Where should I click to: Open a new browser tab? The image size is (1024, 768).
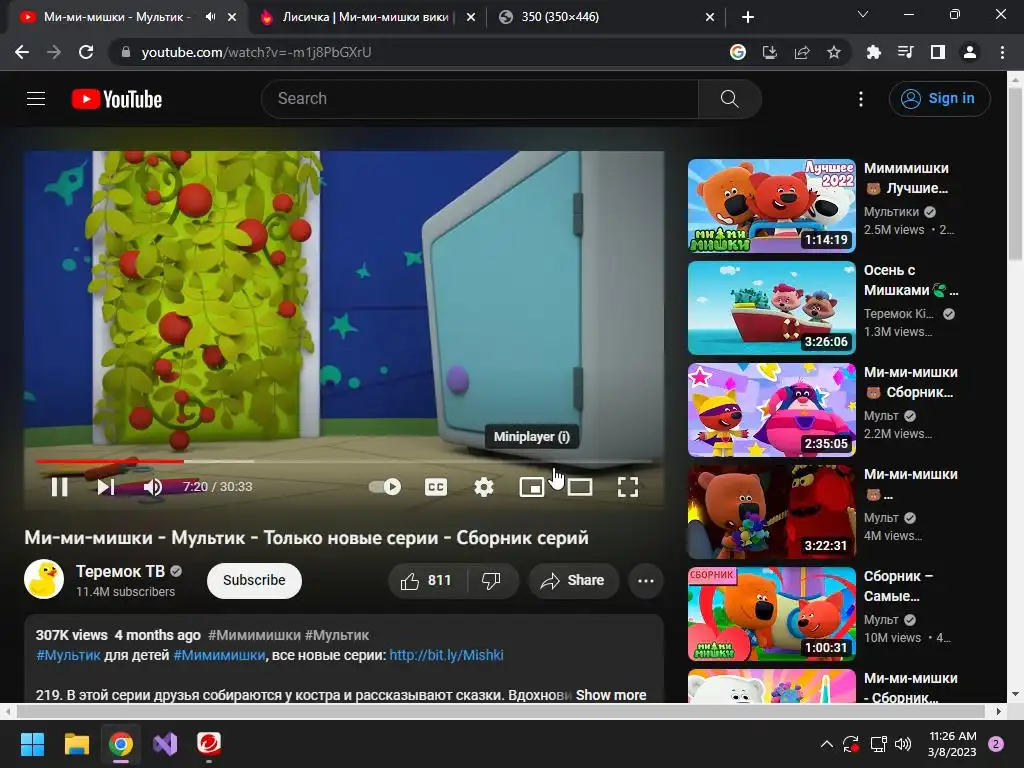(x=748, y=17)
